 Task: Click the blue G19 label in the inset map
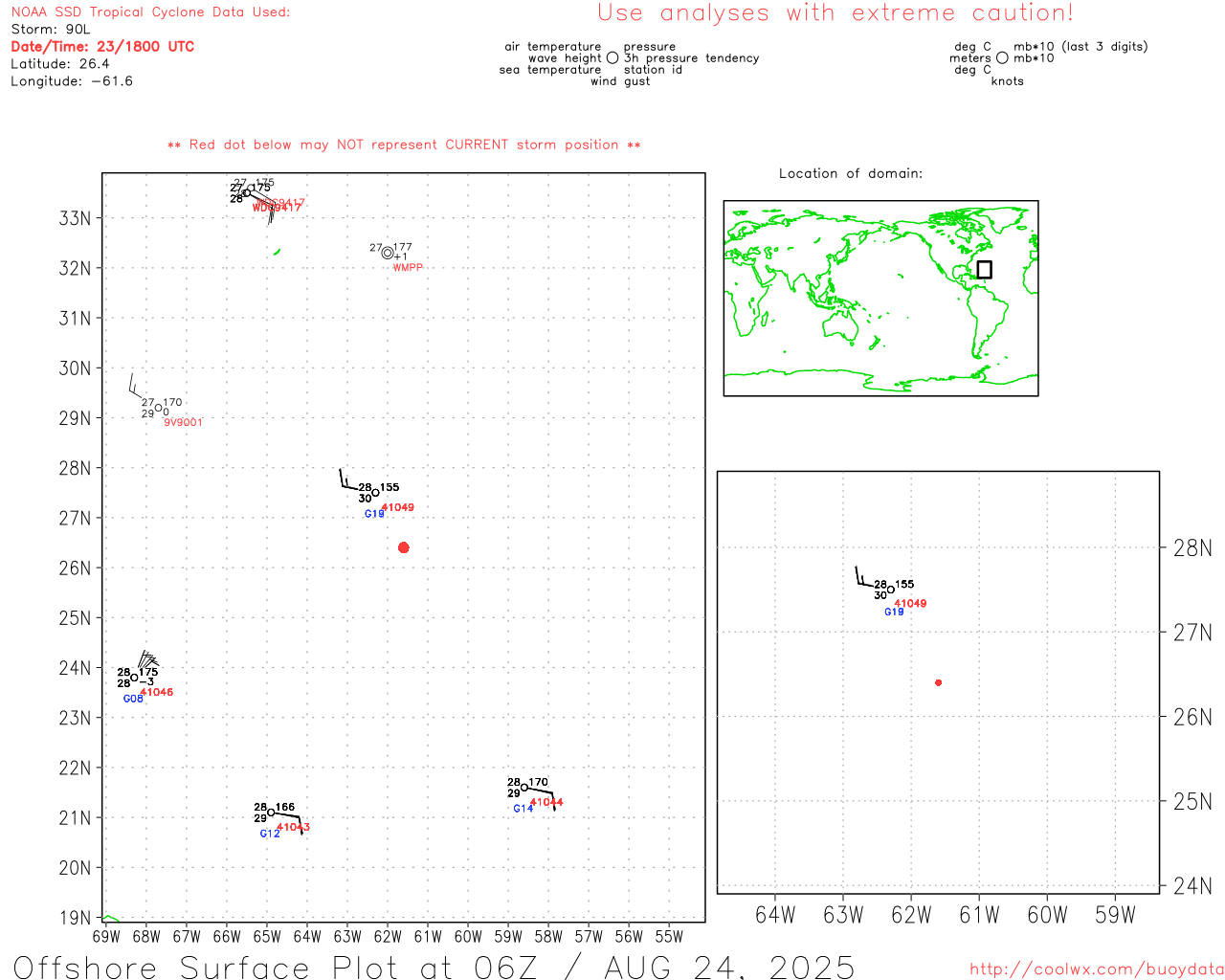click(894, 612)
